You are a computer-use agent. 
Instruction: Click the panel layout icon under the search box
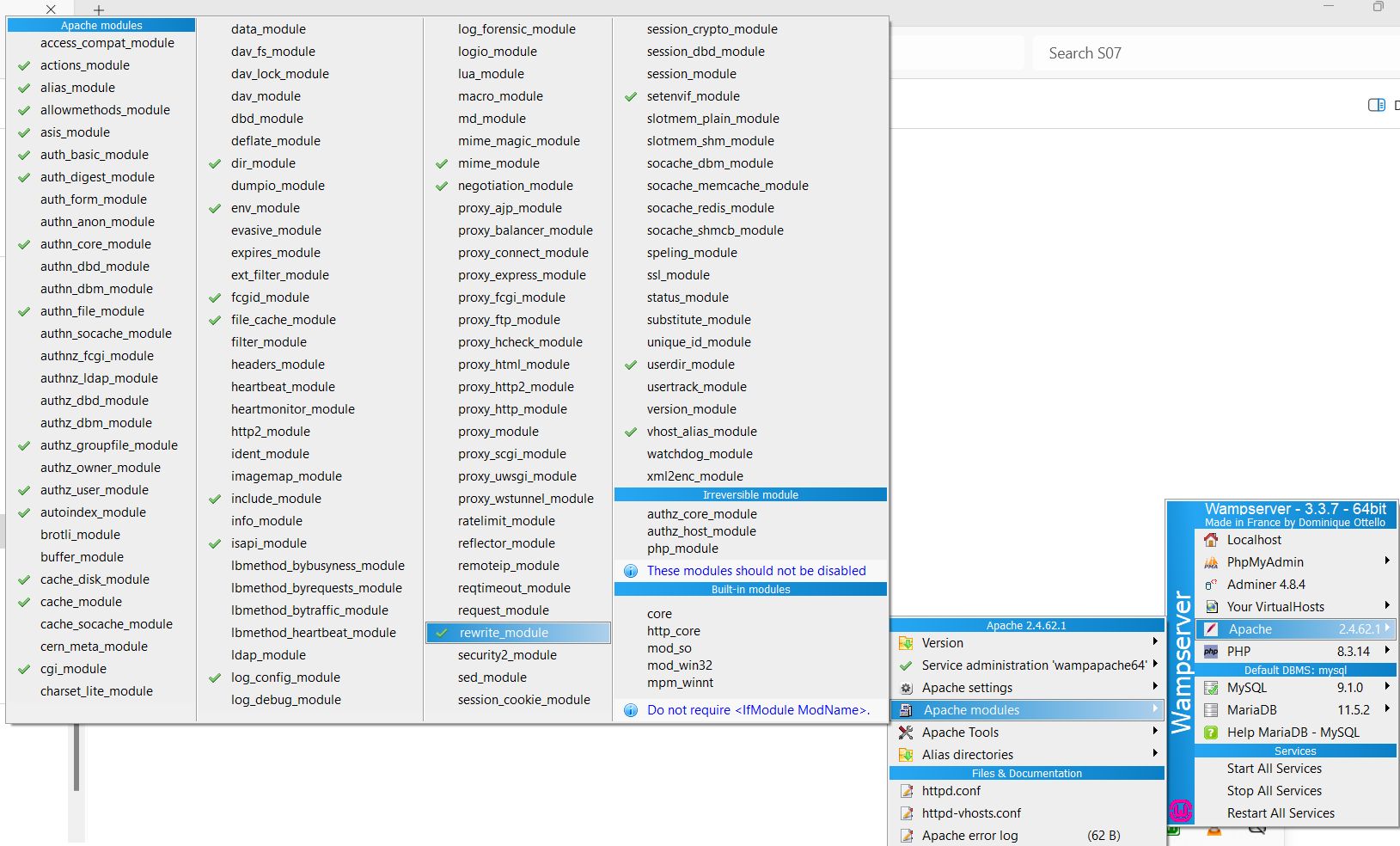1377,105
